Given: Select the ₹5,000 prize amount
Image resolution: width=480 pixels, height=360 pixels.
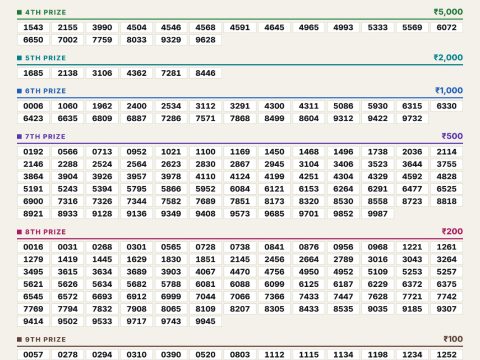Looking at the screenshot, I should point(448,12).
